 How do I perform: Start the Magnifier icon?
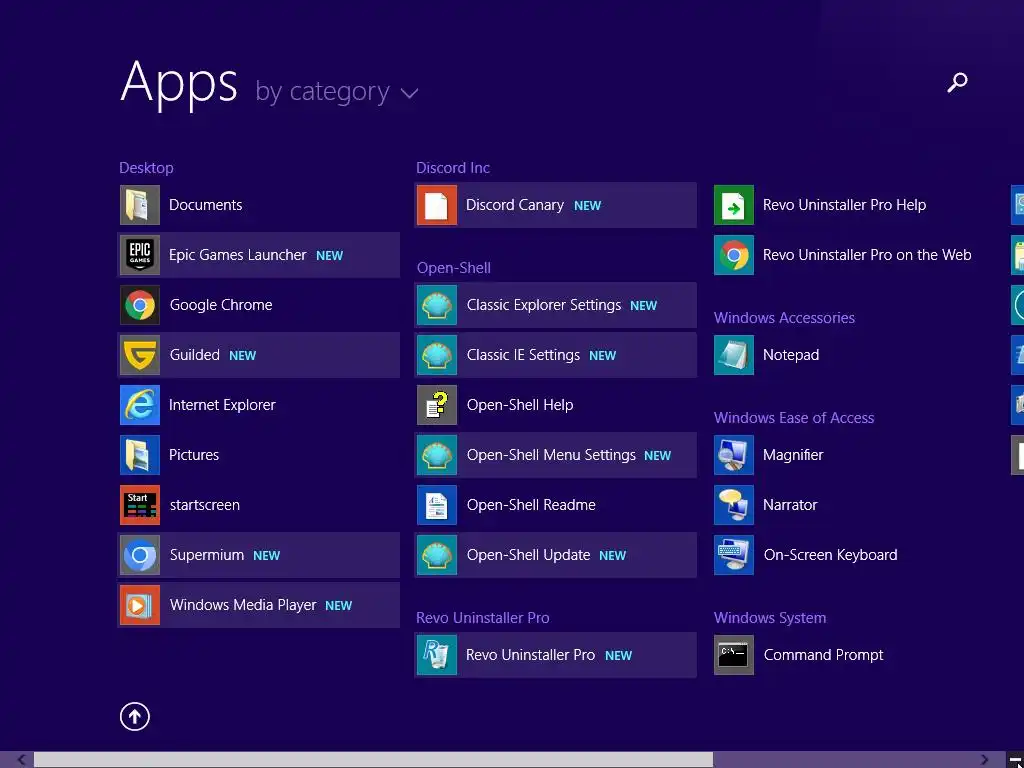tap(734, 455)
